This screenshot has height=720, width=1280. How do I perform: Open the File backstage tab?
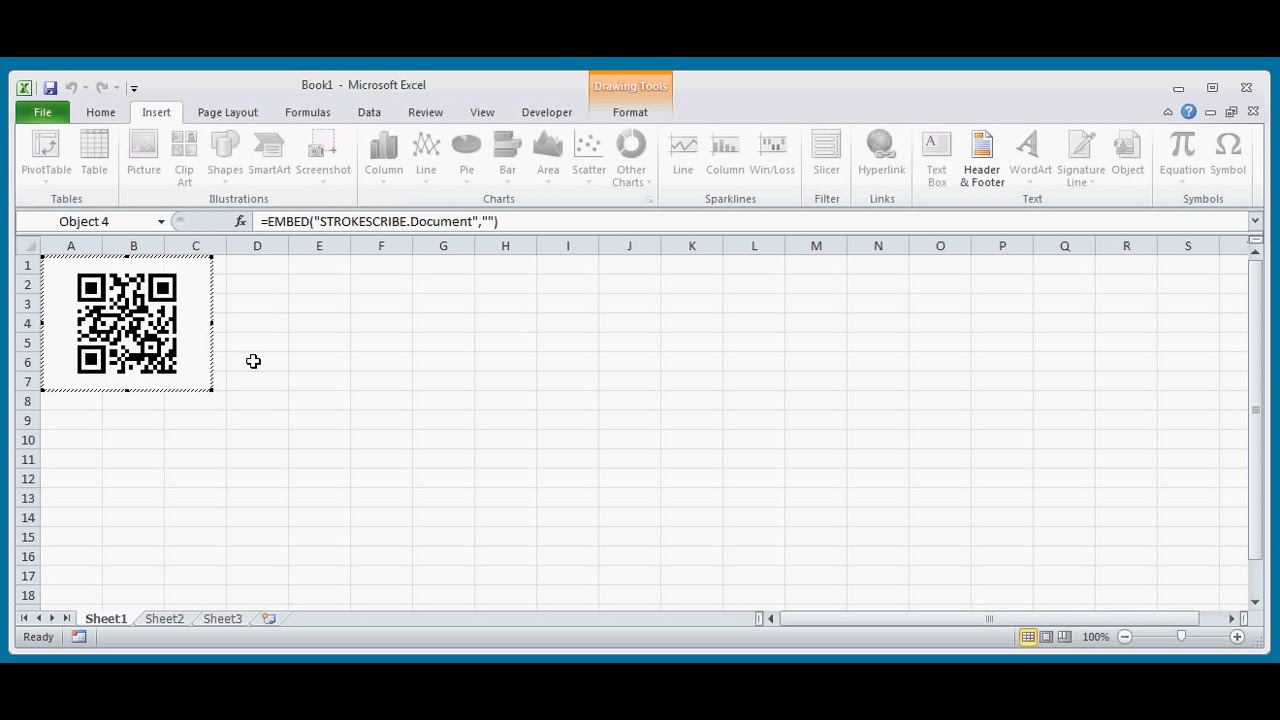42,112
